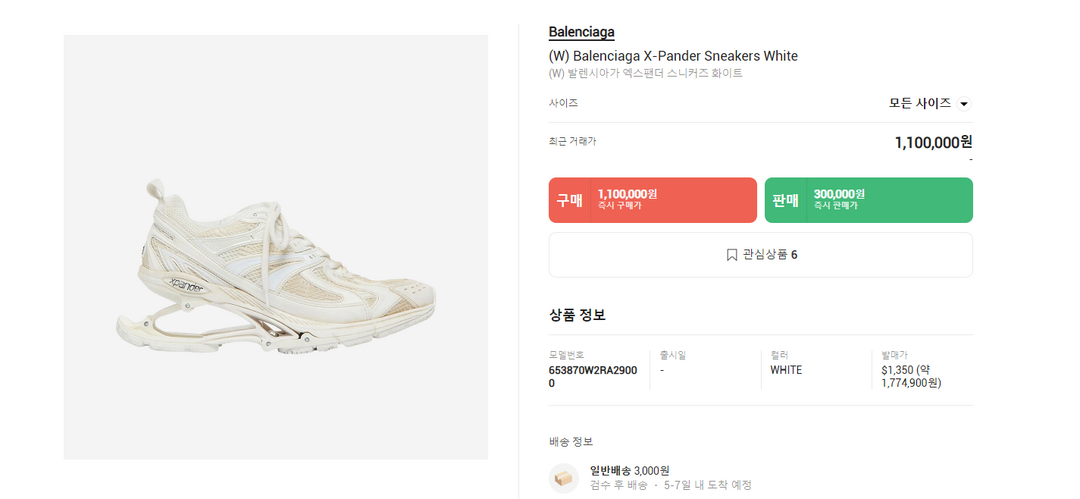Image resolution: width=1080 pixels, height=499 pixels.
Task: Click the 배송 정보 section heading
Action: pos(571,441)
